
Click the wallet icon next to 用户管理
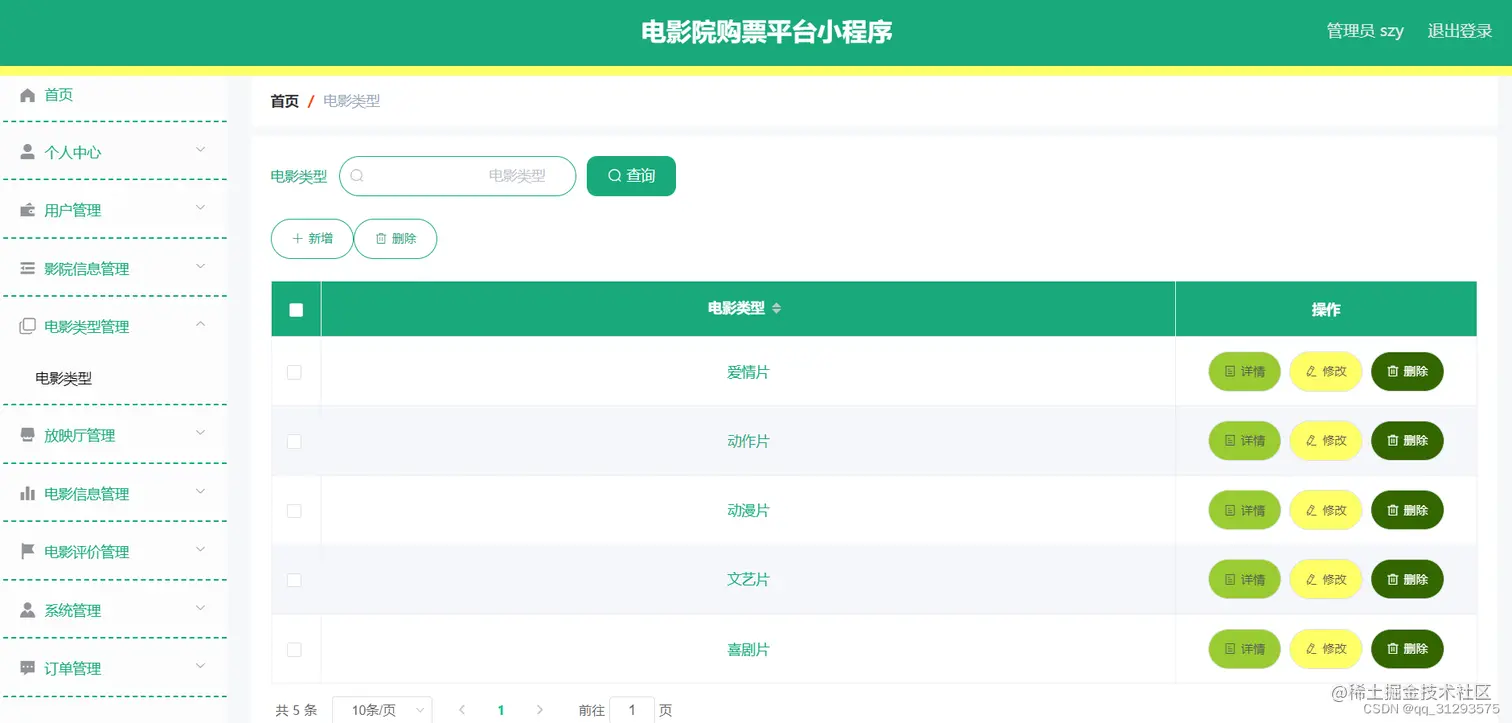click(x=28, y=211)
